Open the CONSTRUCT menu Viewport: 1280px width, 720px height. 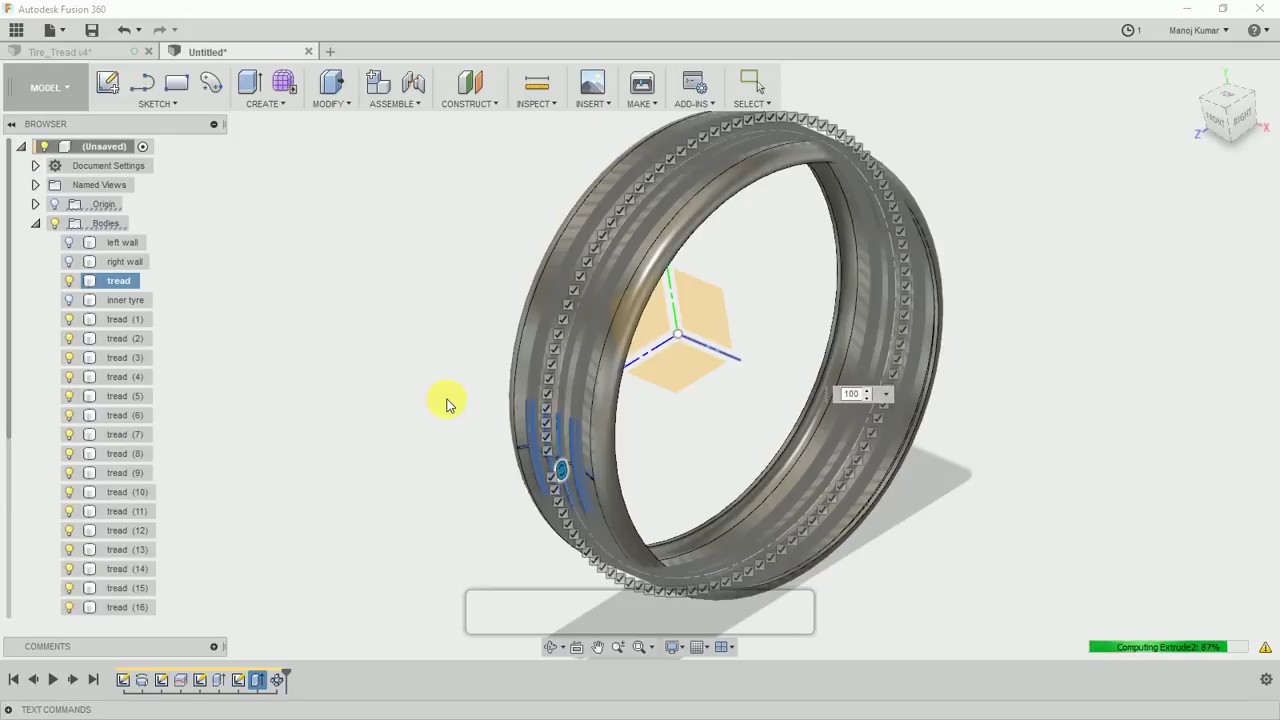click(x=470, y=104)
